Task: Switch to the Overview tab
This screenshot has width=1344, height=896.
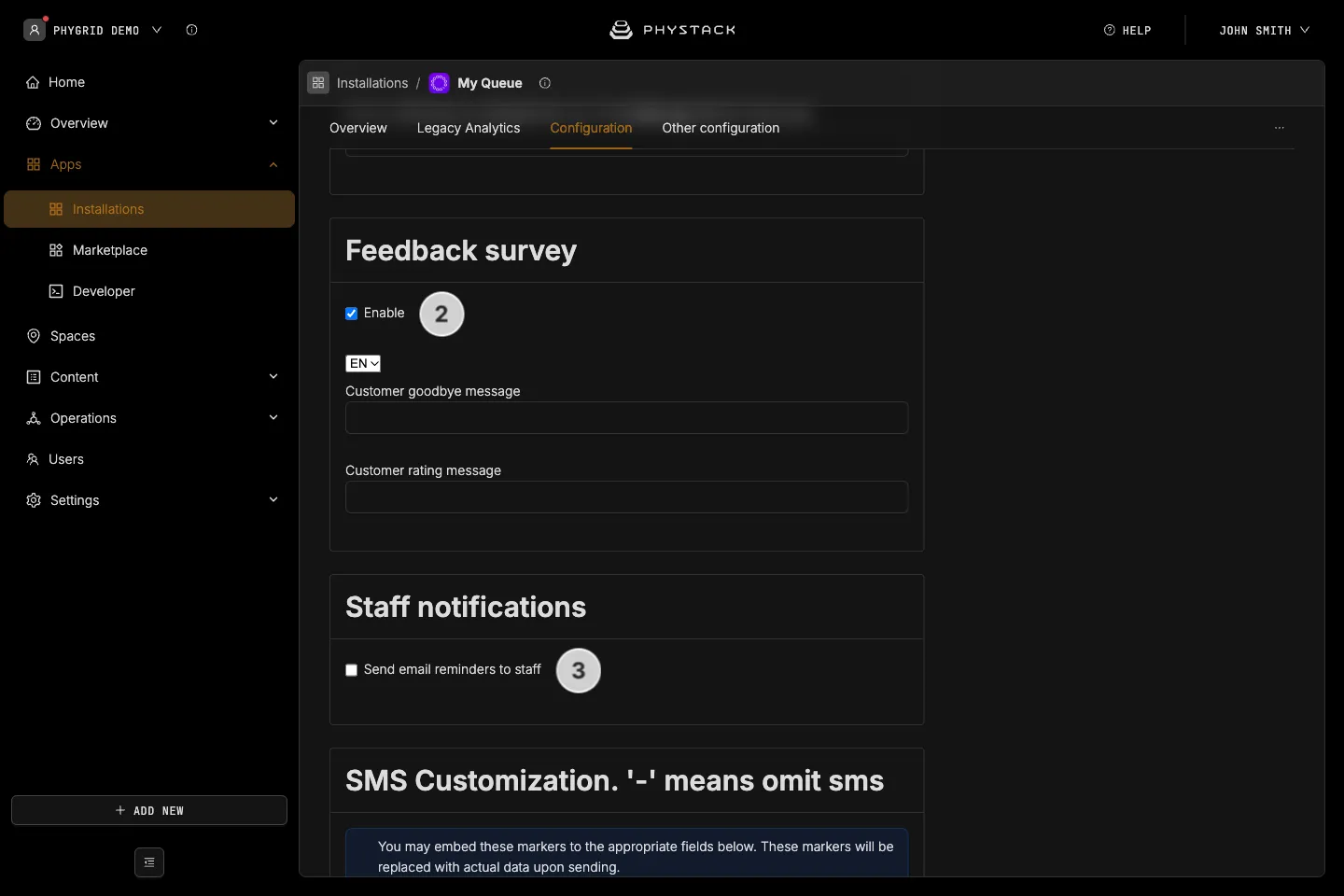Action: 358,128
